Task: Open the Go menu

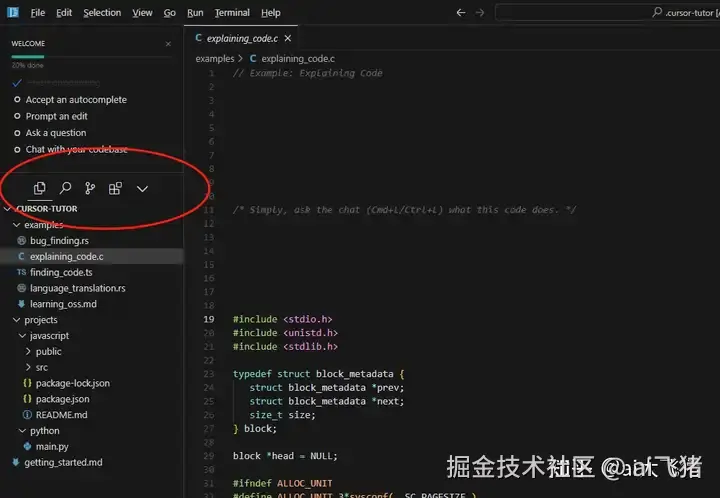Action: pyautogui.click(x=169, y=13)
